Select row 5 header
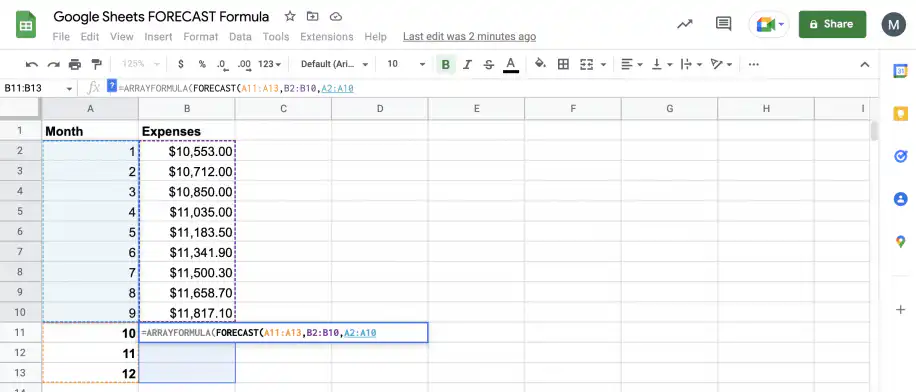Image resolution: width=916 pixels, height=392 pixels. click(x=20, y=211)
